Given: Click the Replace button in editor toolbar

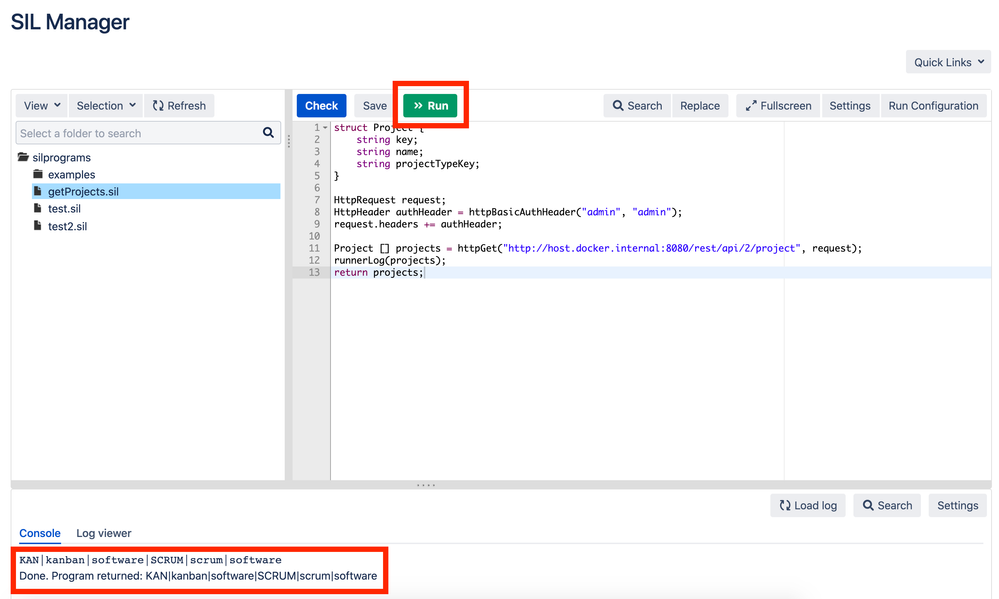Looking at the screenshot, I should [700, 105].
